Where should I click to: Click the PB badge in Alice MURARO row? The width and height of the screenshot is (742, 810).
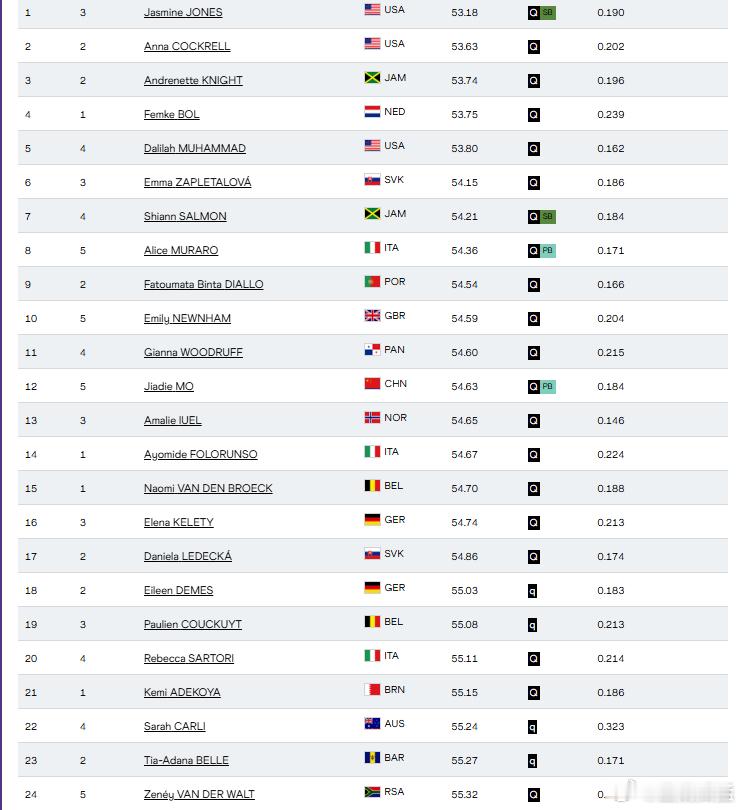tap(548, 251)
